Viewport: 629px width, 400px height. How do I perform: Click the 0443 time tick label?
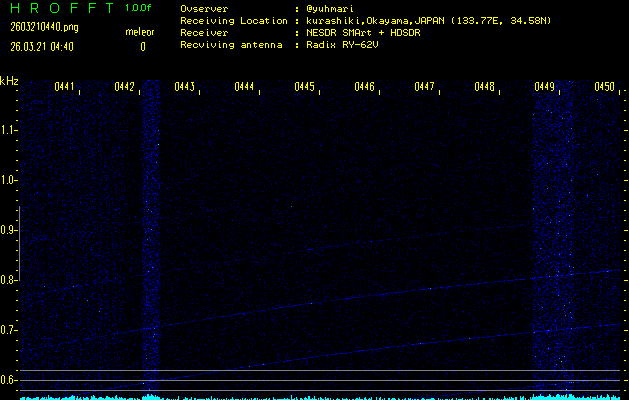point(185,87)
